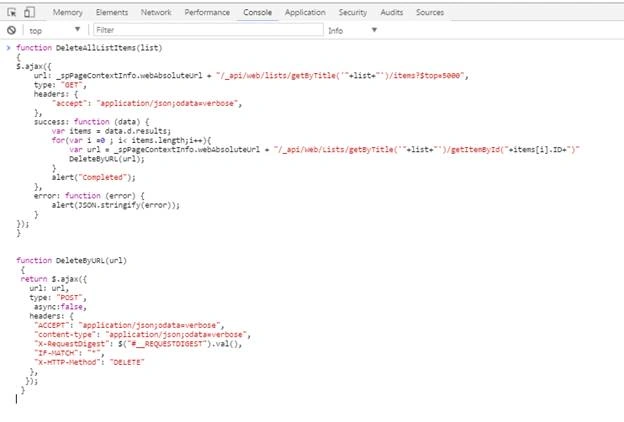Switch to the Elements tab
Image resolution: width=624 pixels, height=422 pixels.
(x=112, y=12)
